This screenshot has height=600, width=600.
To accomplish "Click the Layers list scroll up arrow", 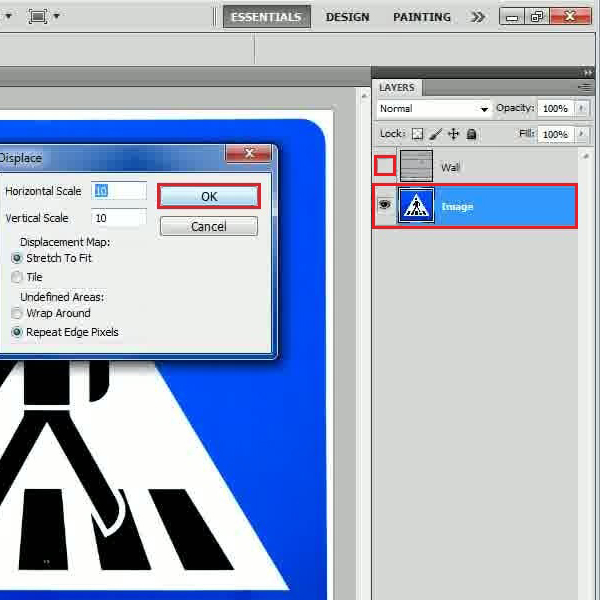I will [585, 156].
